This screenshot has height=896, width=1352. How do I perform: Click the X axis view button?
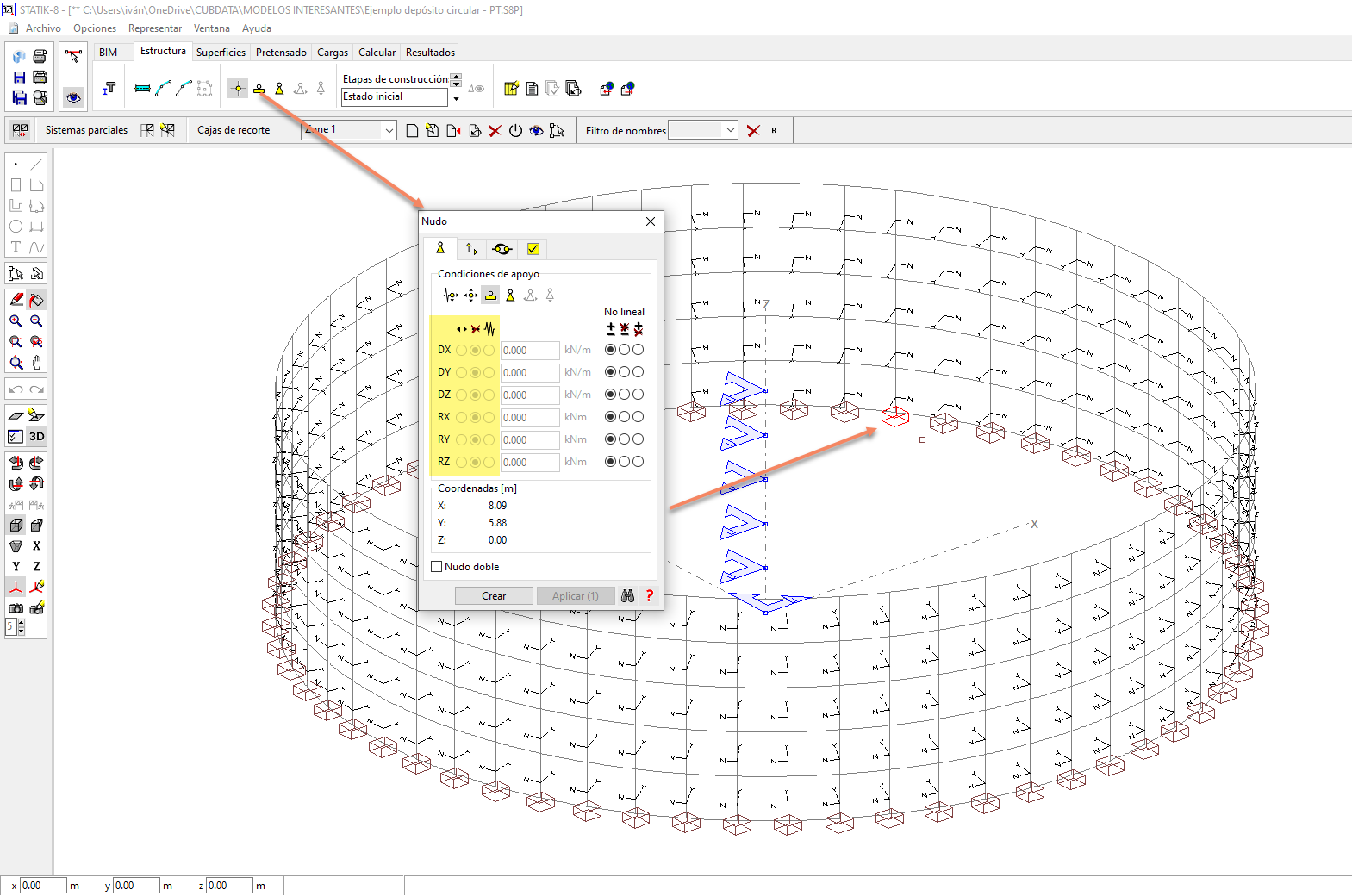tap(36, 546)
